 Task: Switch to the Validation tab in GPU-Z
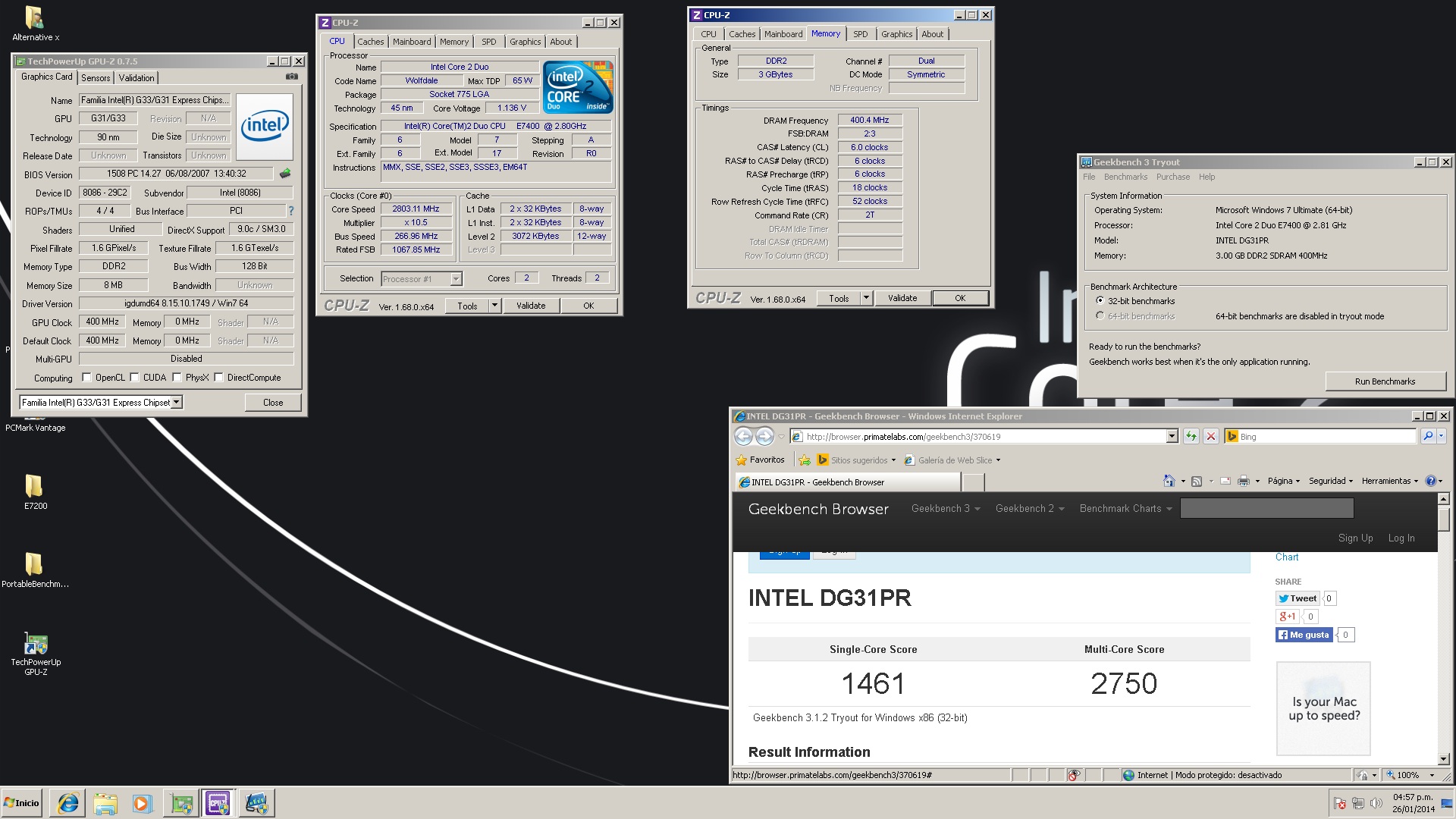[x=136, y=78]
